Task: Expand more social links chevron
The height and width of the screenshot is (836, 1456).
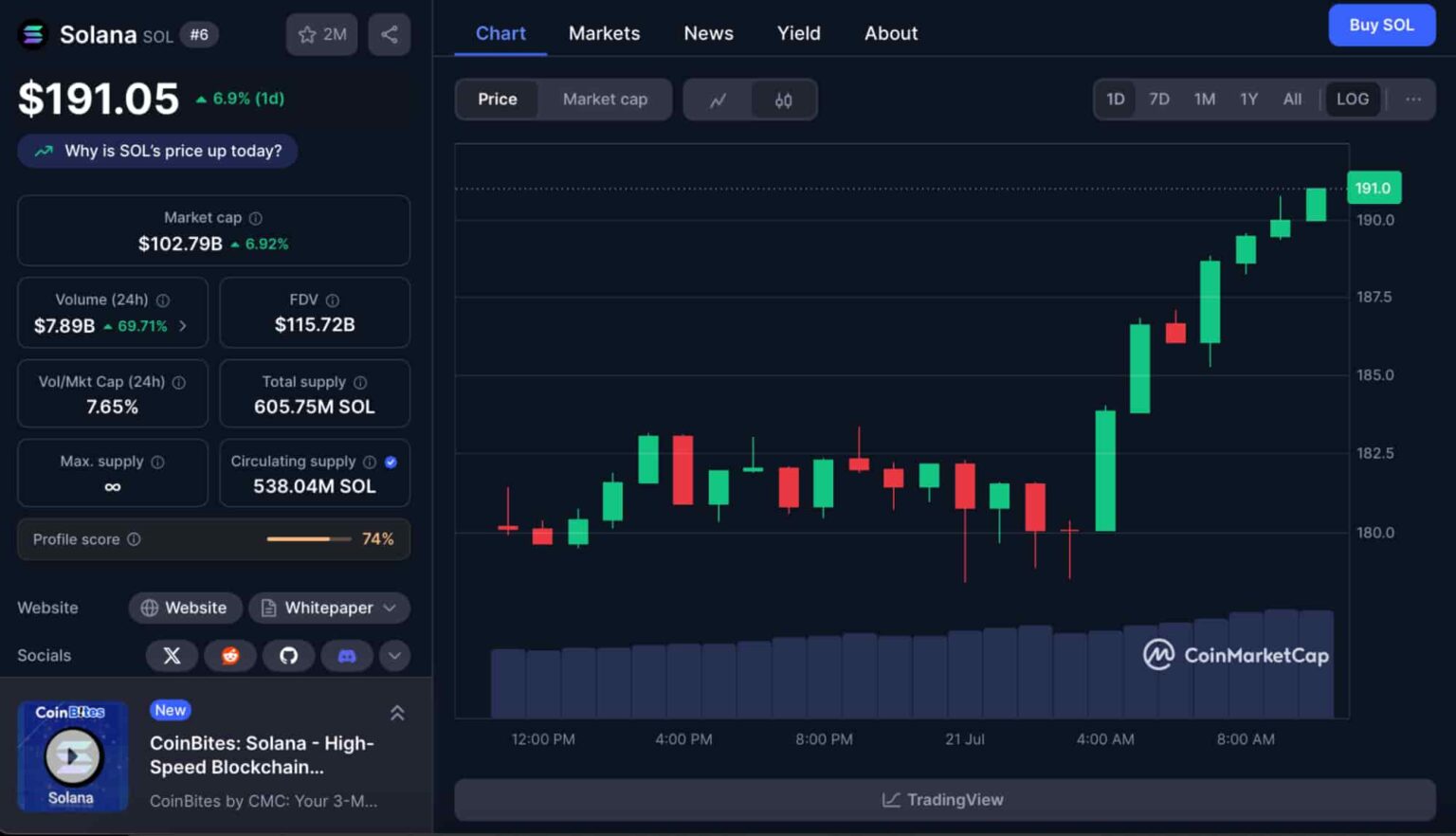Action: [394, 656]
